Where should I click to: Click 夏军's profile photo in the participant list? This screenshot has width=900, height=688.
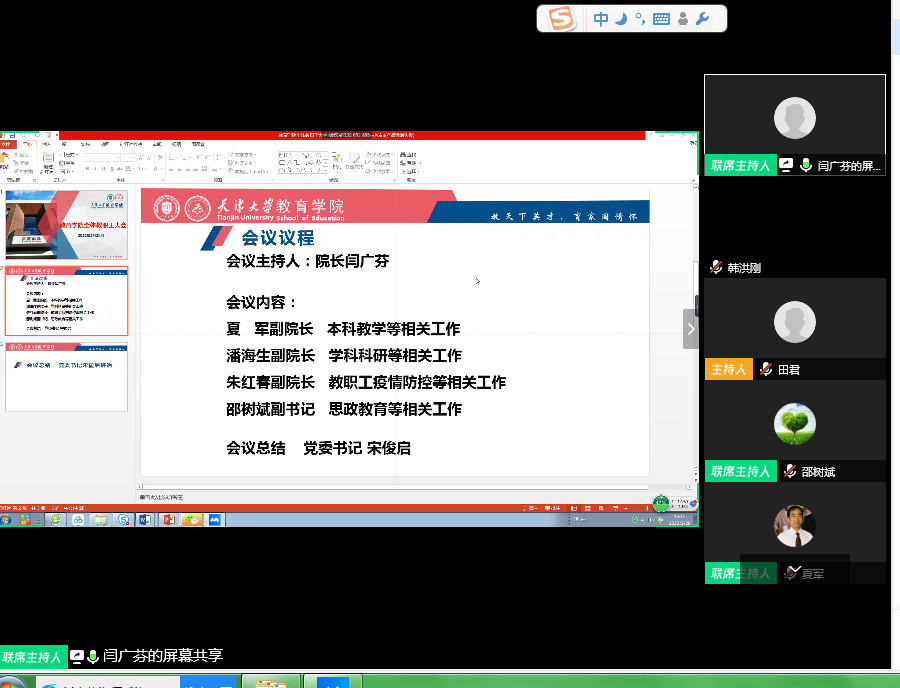tap(795, 526)
